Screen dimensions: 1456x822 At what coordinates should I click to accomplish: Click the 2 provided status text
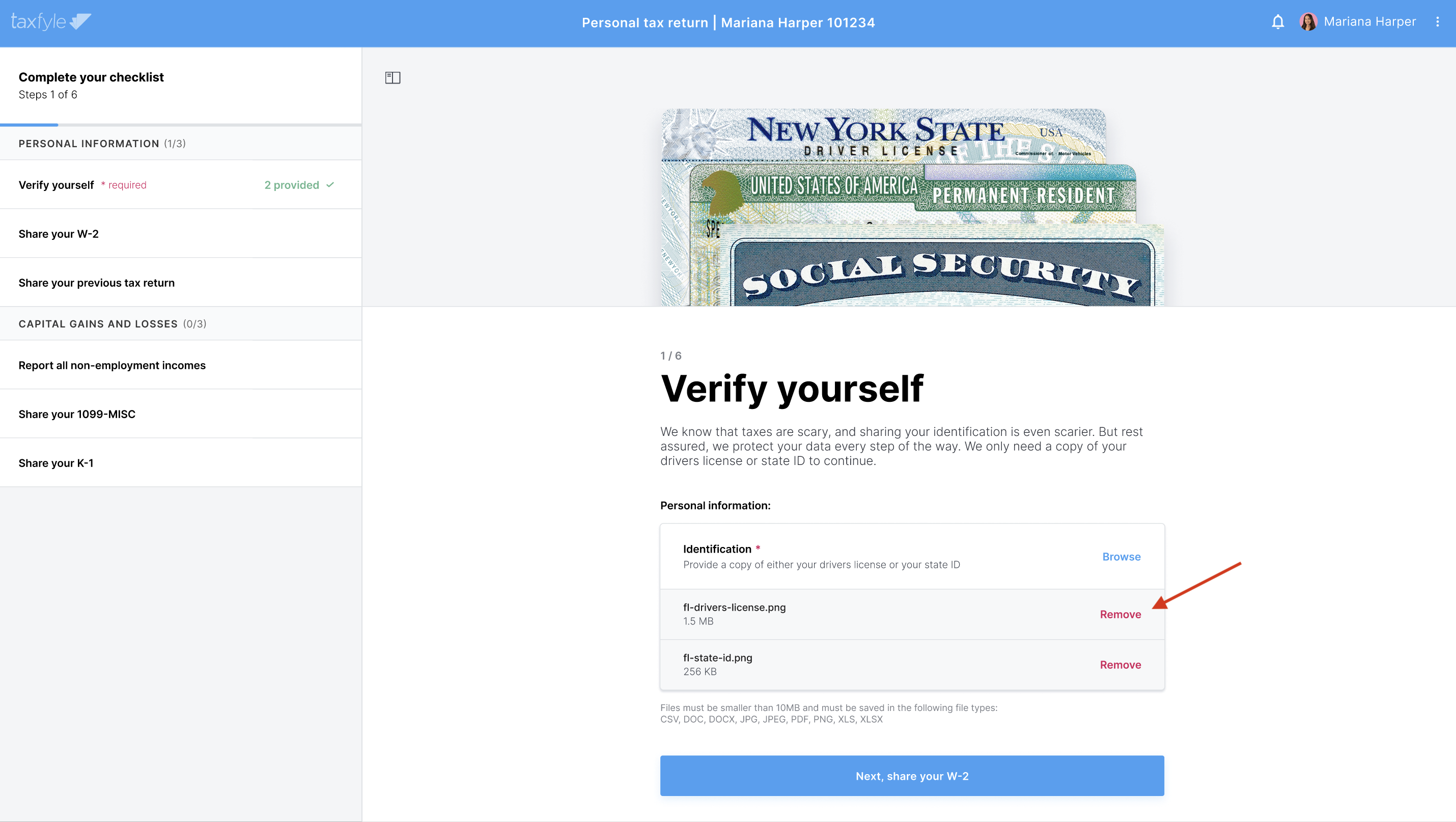pyautogui.click(x=292, y=185)
